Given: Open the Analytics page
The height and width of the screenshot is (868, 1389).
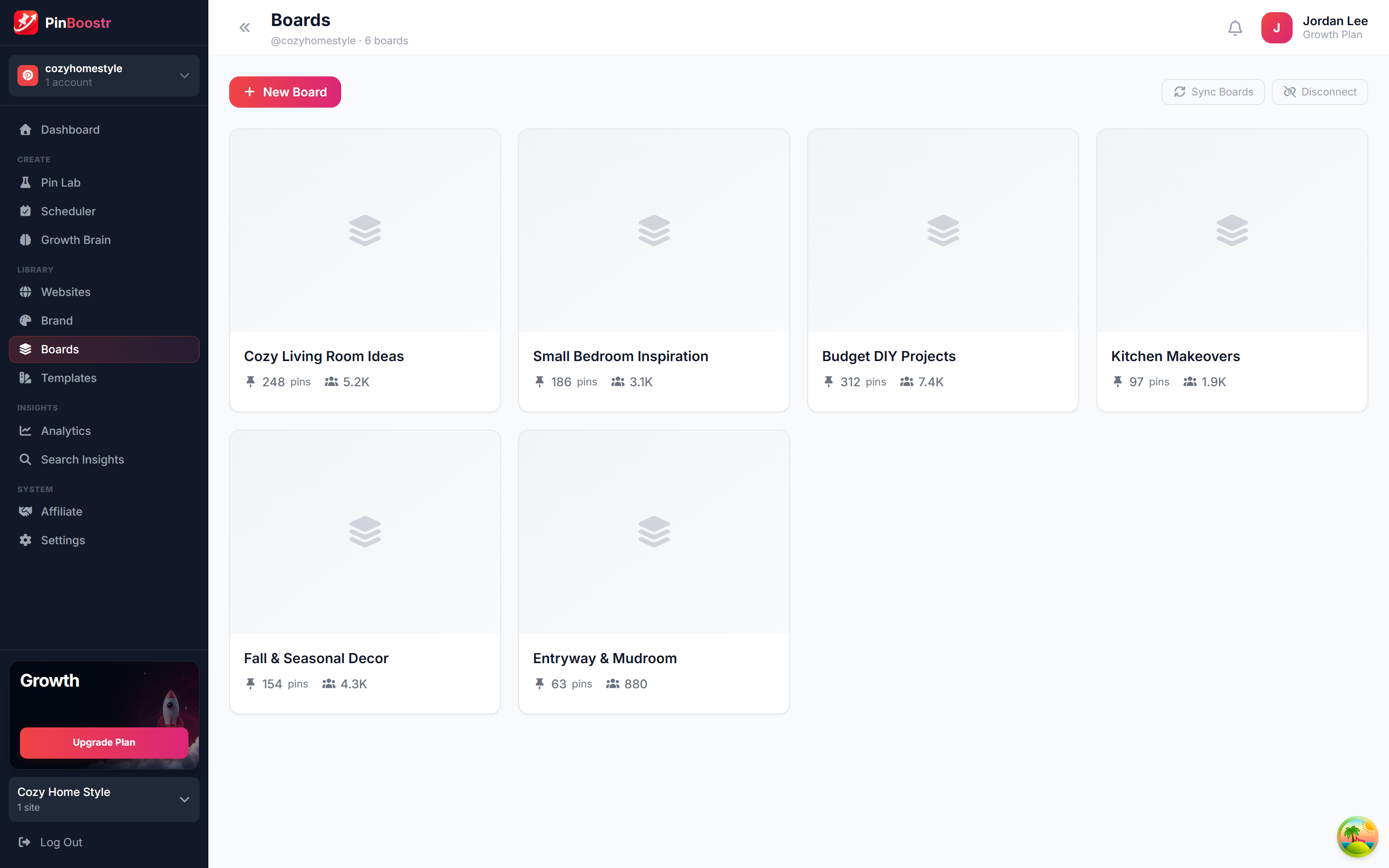Looking at the screenshot, I should coord(104,431).
